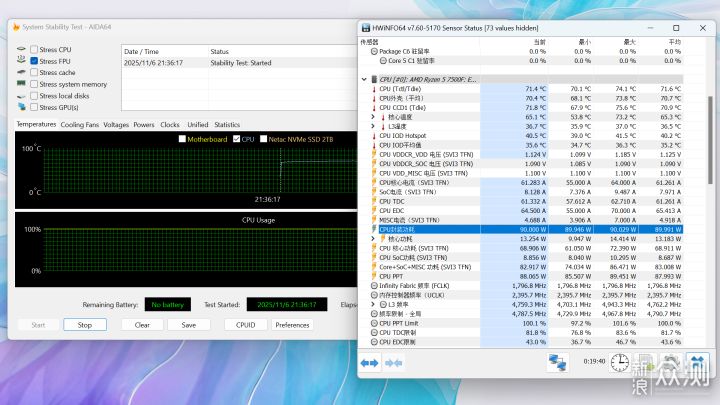Click the chip icon beside Stress cache
Viewport: 720px width, 405px height.
coord(21,72)
